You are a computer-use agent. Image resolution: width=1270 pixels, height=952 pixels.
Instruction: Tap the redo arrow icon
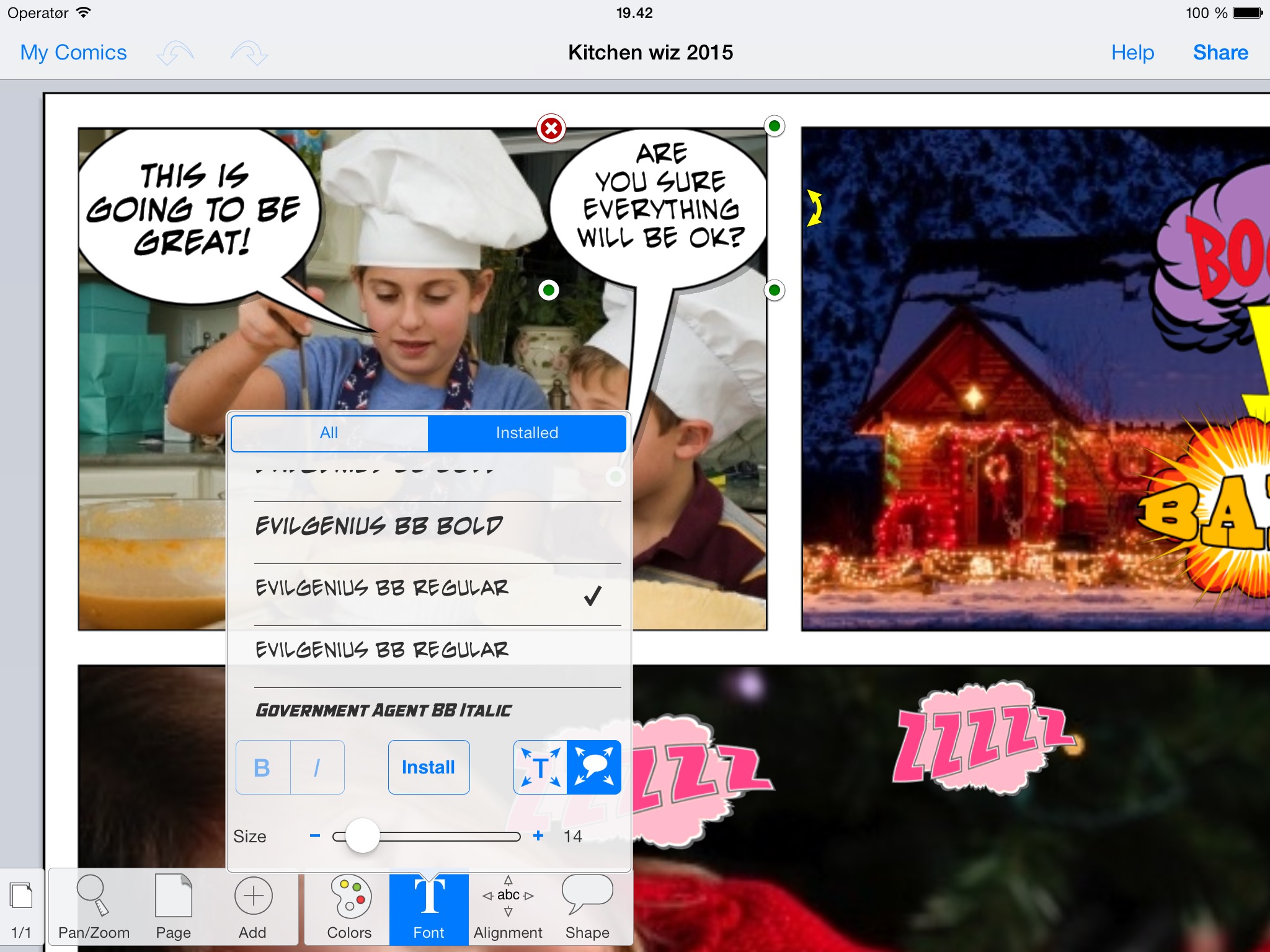[249, 53]
